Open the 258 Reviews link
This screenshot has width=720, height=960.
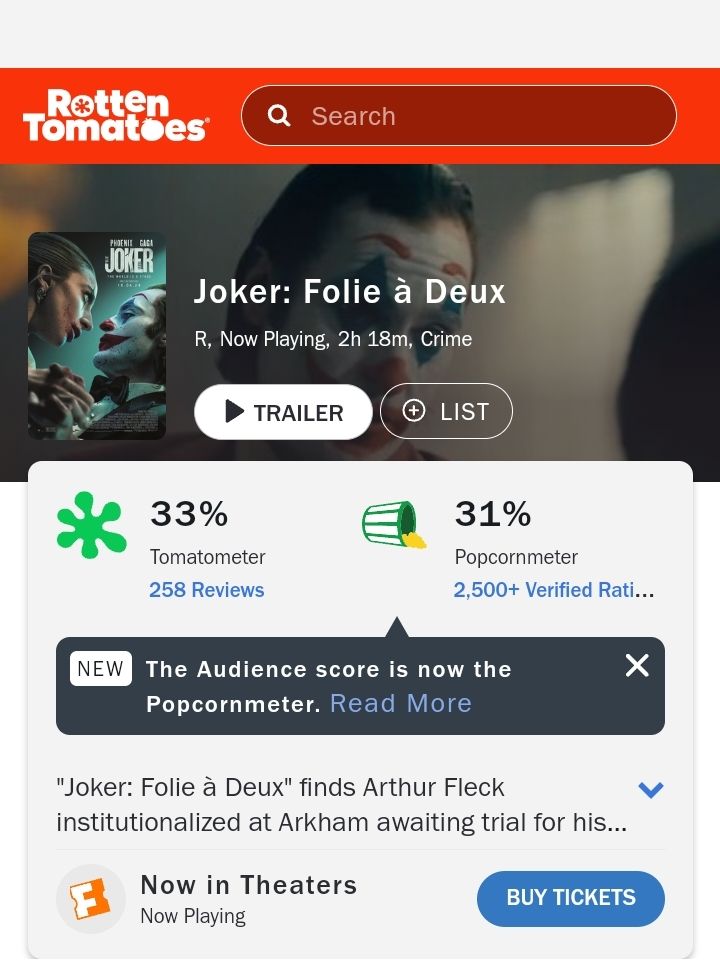tap(207, 590)
